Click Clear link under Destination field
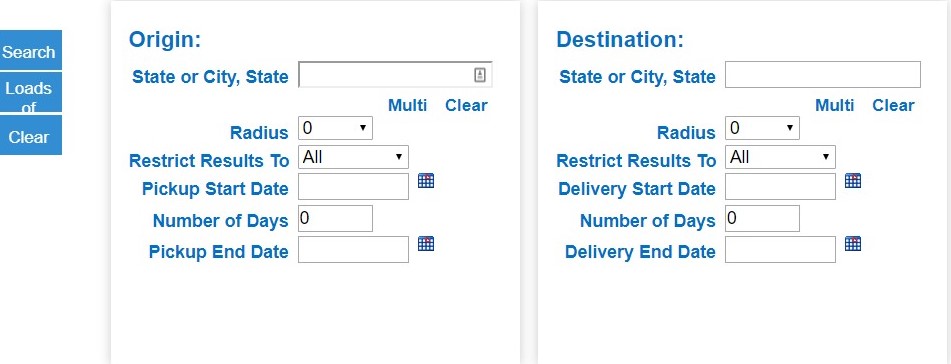Screen dimensions: 951x364 click(893, 105)
